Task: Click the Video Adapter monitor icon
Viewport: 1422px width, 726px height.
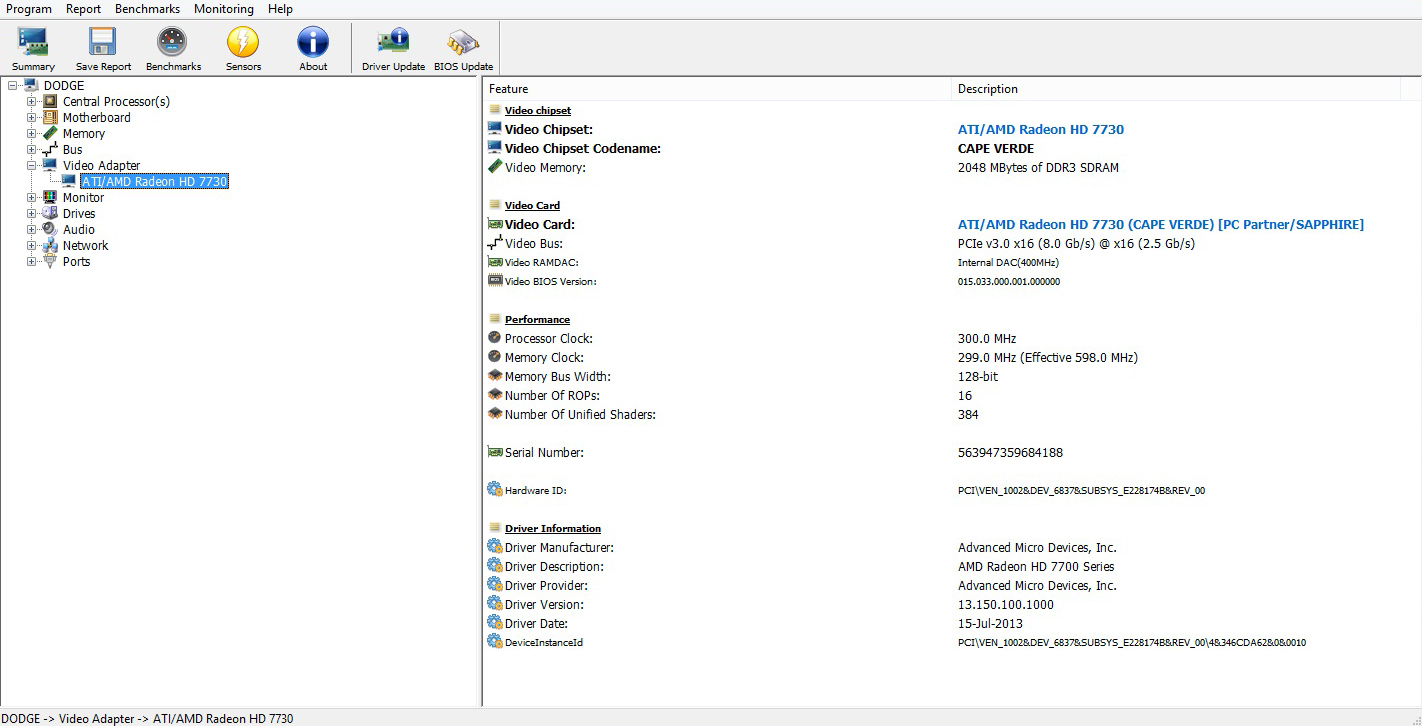Action: tap(50, 165)
